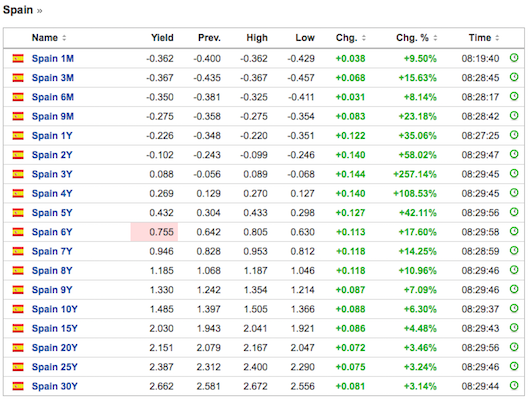Select the highlighted 0.755 yield cell

click(x=154, y=232)
